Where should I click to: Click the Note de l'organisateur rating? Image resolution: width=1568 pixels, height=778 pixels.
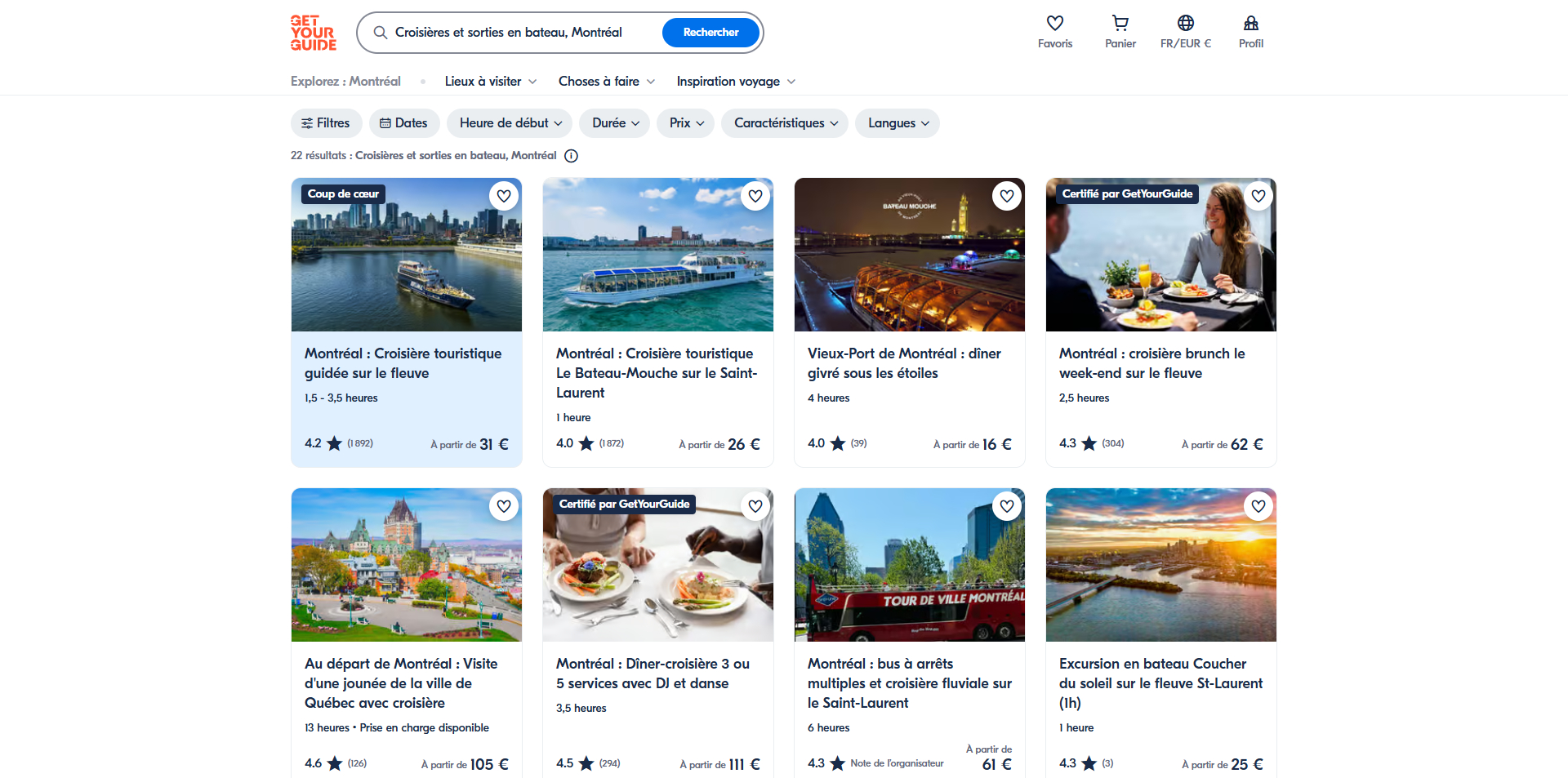tap(875, 763)
